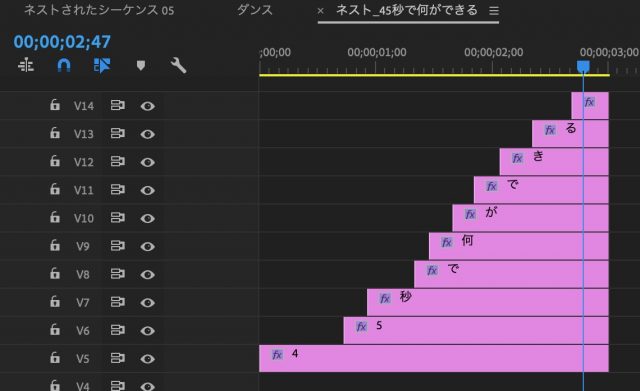
Task: Toggle sync lock for V13
Action: click(x=118, y=133)
